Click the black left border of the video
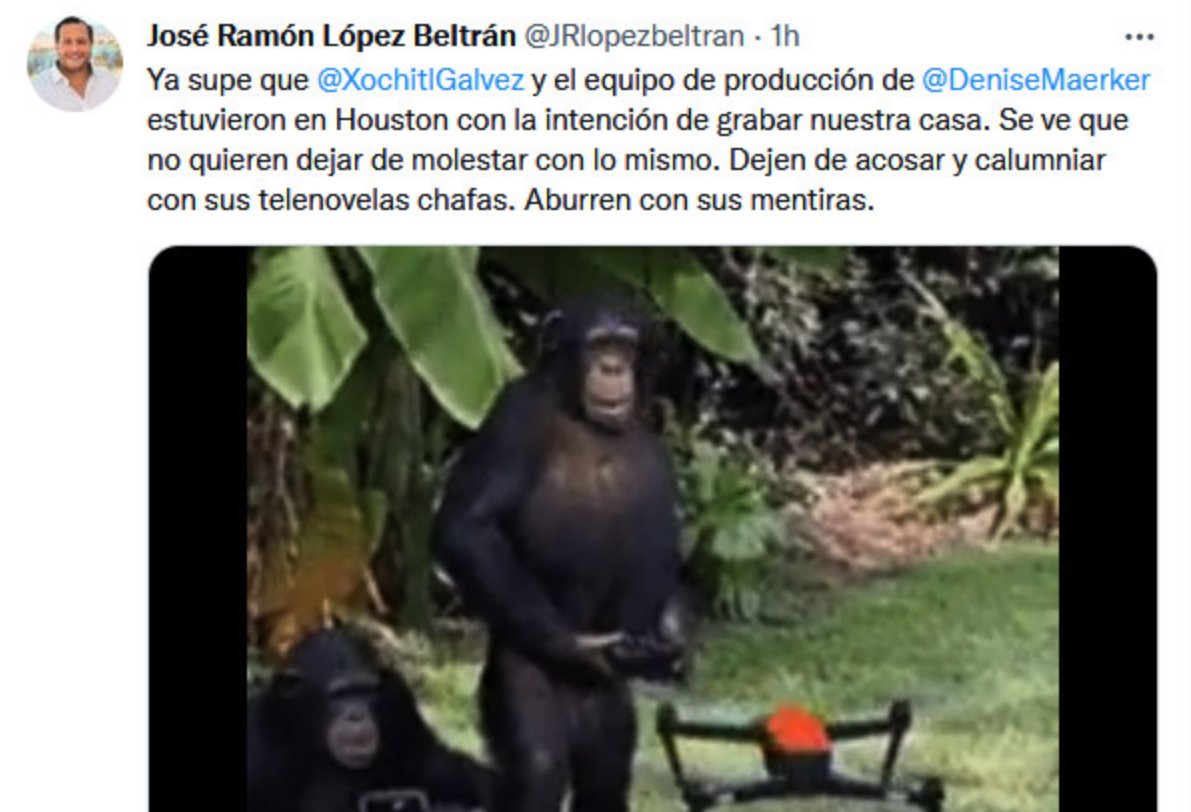The height and width of the screenshot is (812, 1191). pos(197,529)
